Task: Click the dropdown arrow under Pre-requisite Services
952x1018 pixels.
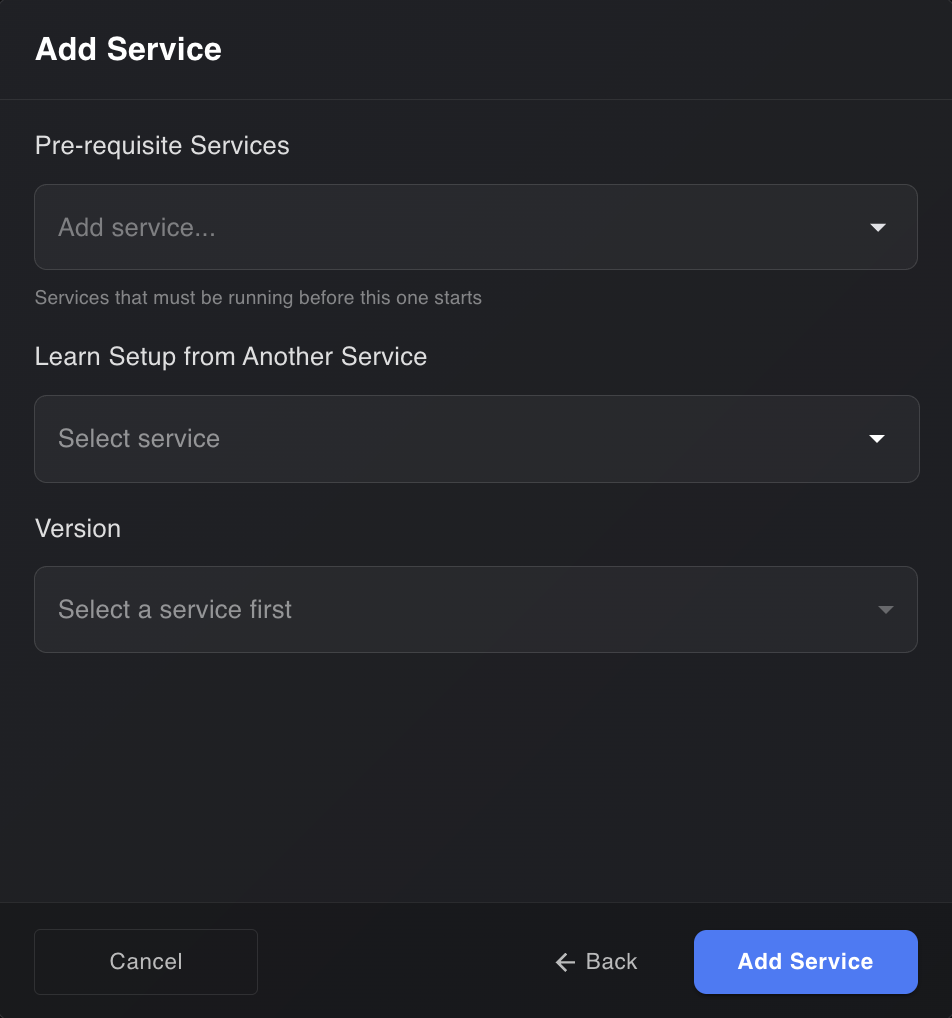Action: click(877, 227)
